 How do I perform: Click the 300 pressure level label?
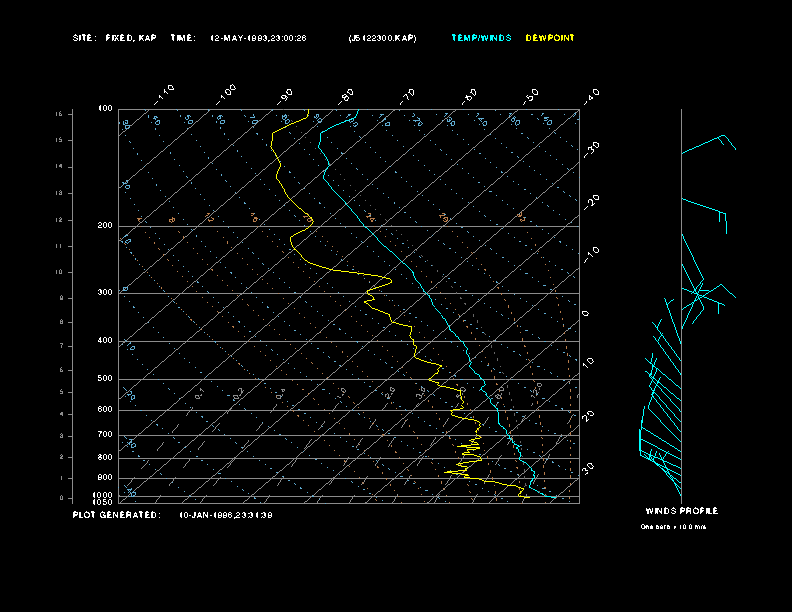[x=105, y=292]
